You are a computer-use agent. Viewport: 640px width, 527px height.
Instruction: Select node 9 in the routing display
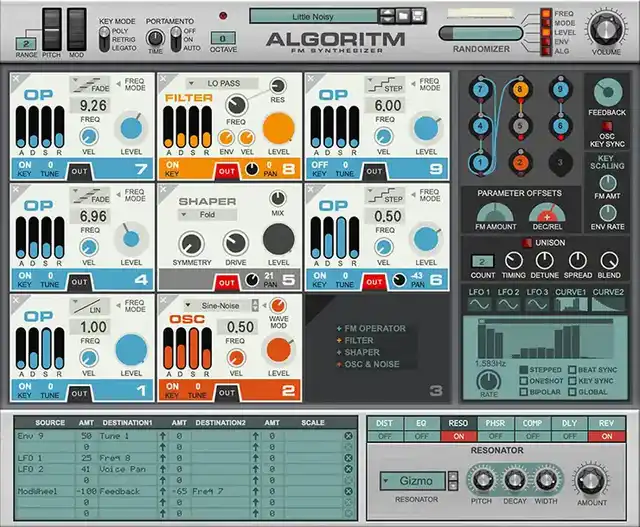(x=560, y=89)
